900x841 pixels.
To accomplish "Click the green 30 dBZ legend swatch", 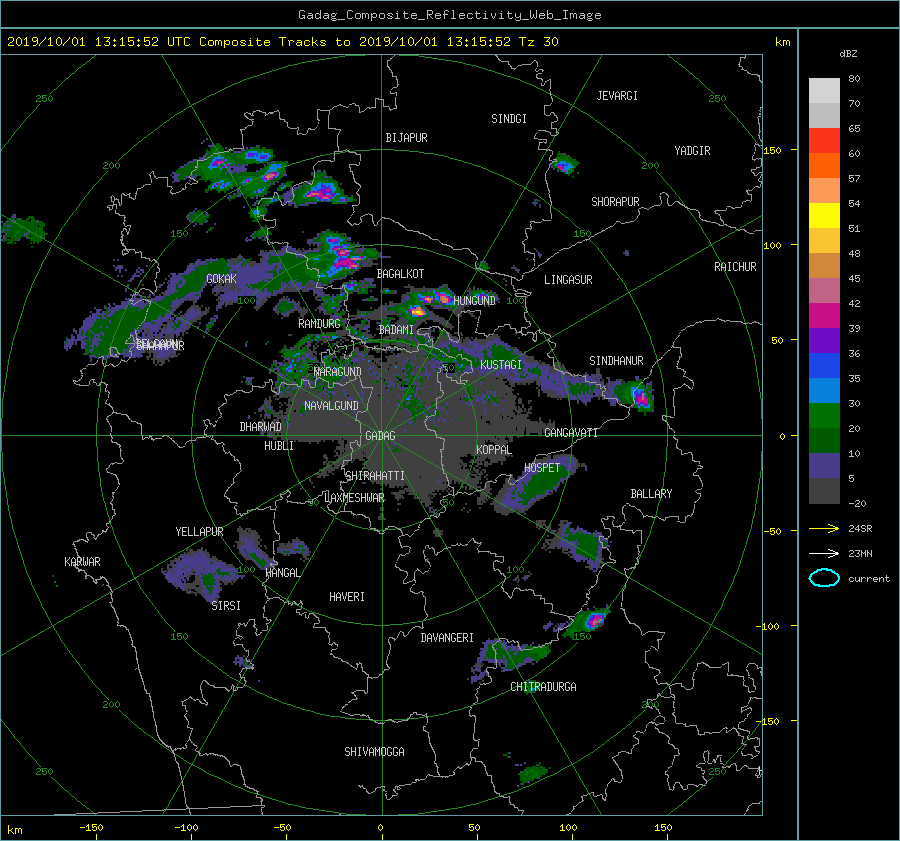I will click(x=824, y=415).
